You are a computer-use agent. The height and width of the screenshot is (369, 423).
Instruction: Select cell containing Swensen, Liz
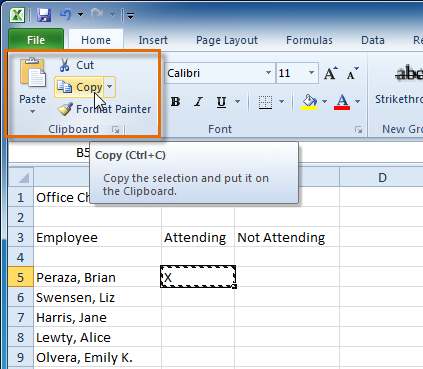click(97, 297)
